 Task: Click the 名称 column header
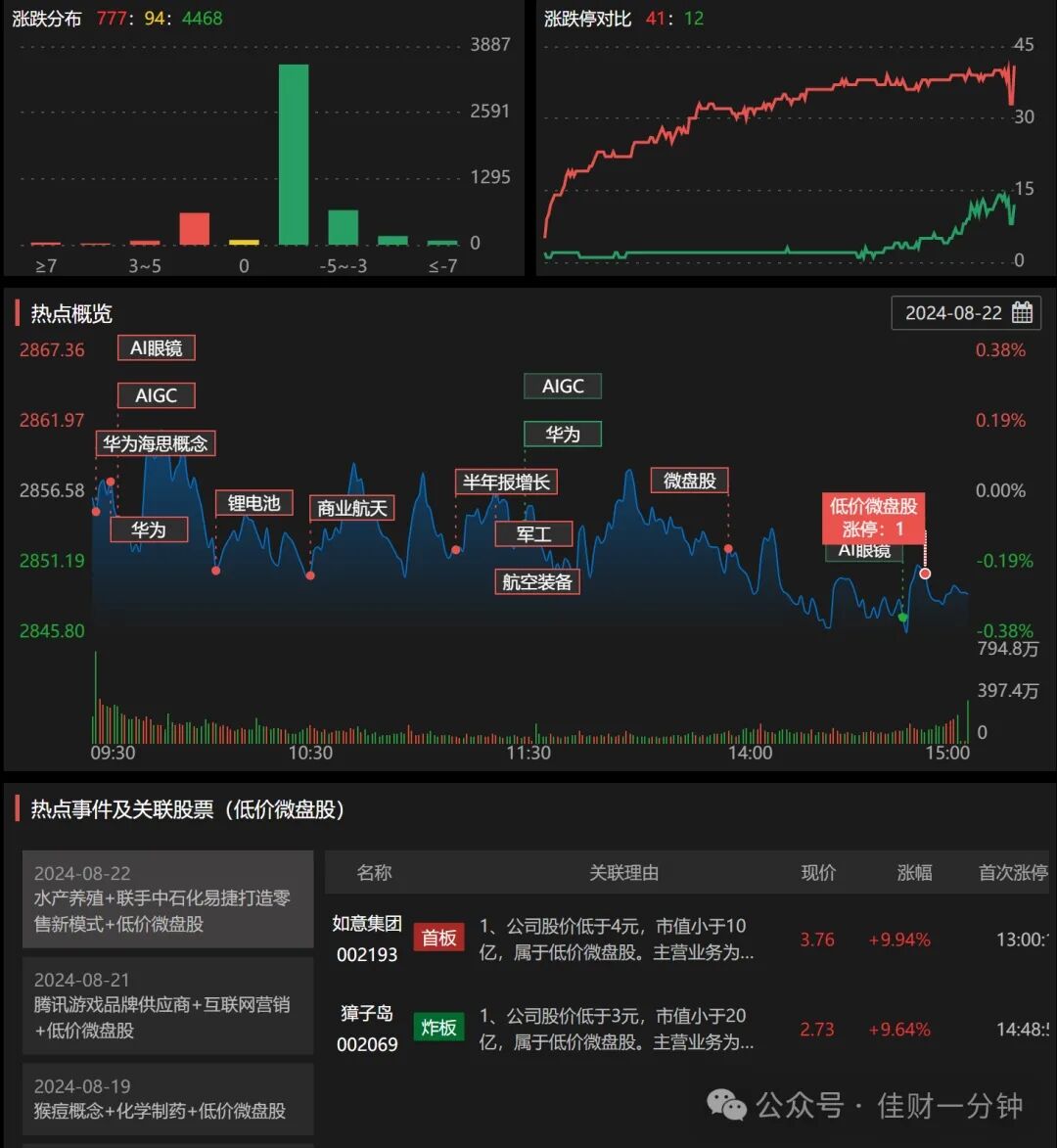tap(374, 872)
